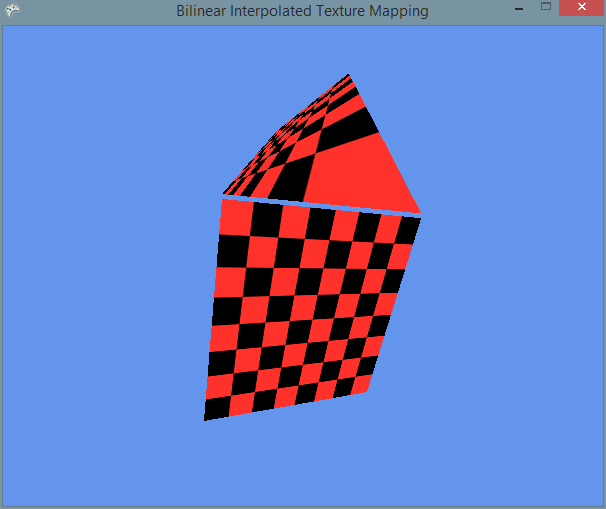Viewport: 606px width, 509px height.
Task: Click the left corner of the upper quad
Action: 226,193
